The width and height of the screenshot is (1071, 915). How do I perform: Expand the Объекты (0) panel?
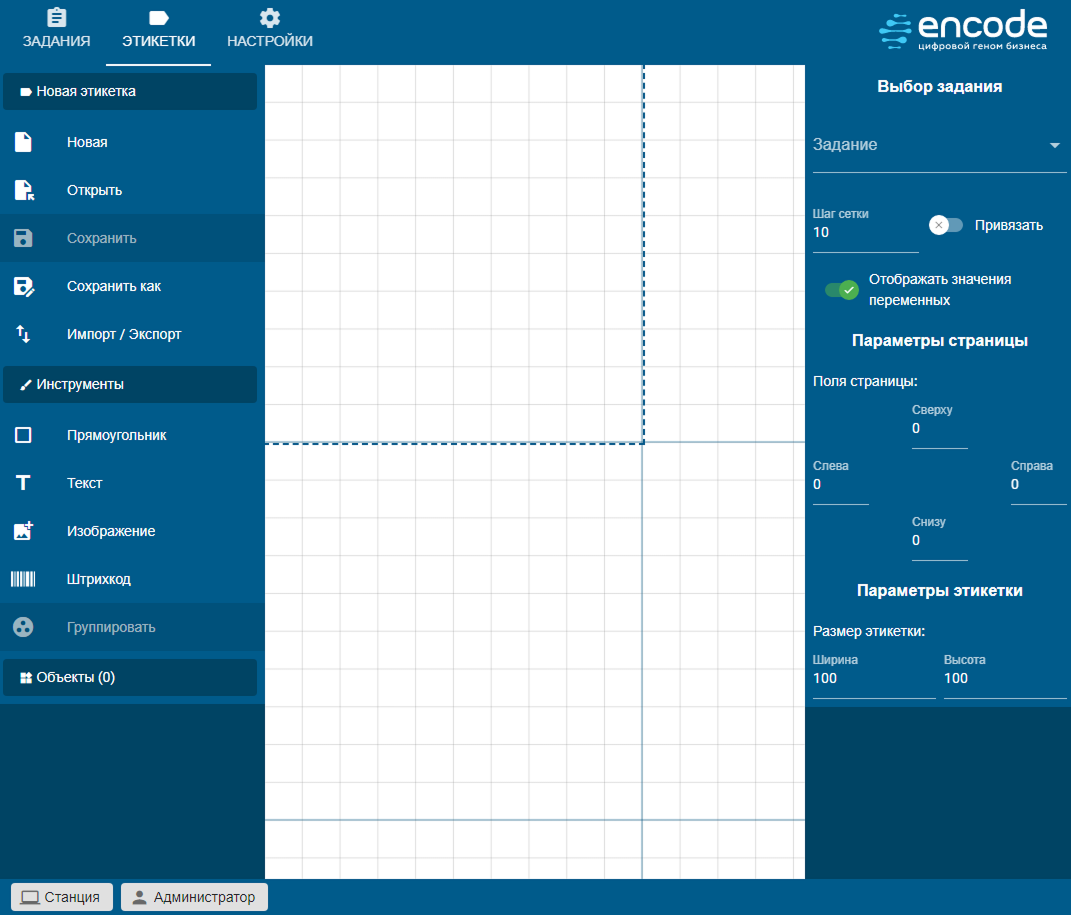130,677
